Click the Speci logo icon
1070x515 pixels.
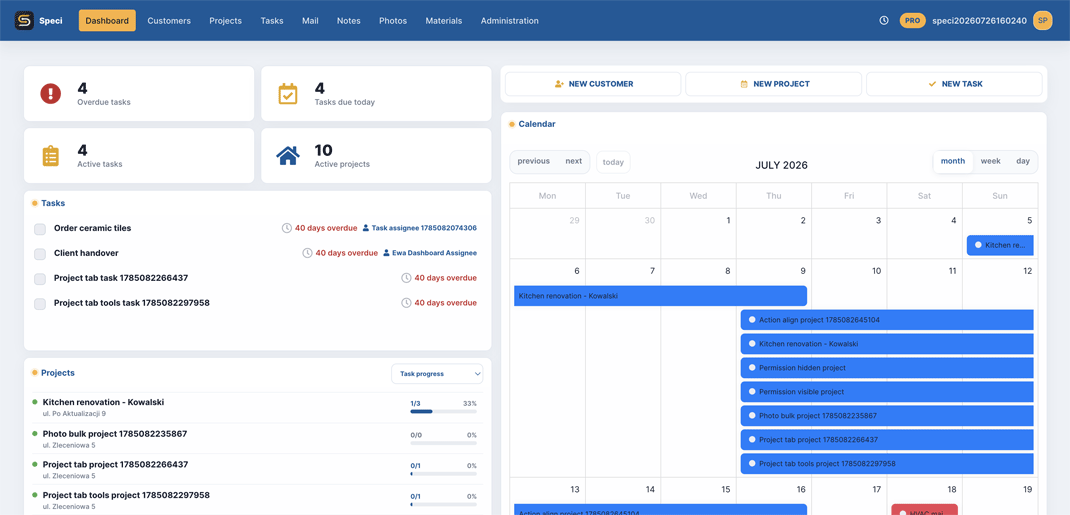pyautogui.click(x=25, y=20)
